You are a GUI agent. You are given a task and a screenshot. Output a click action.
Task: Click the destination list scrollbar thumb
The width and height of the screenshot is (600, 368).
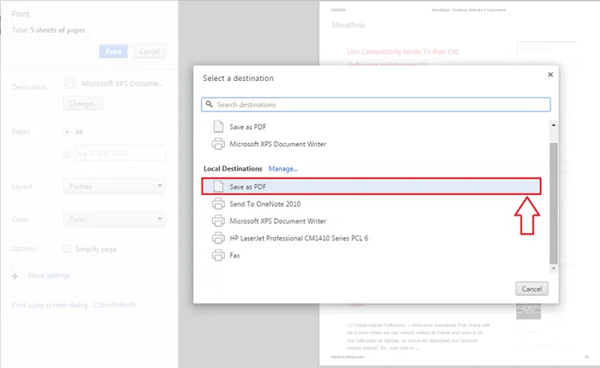click(x=553, y=204)
